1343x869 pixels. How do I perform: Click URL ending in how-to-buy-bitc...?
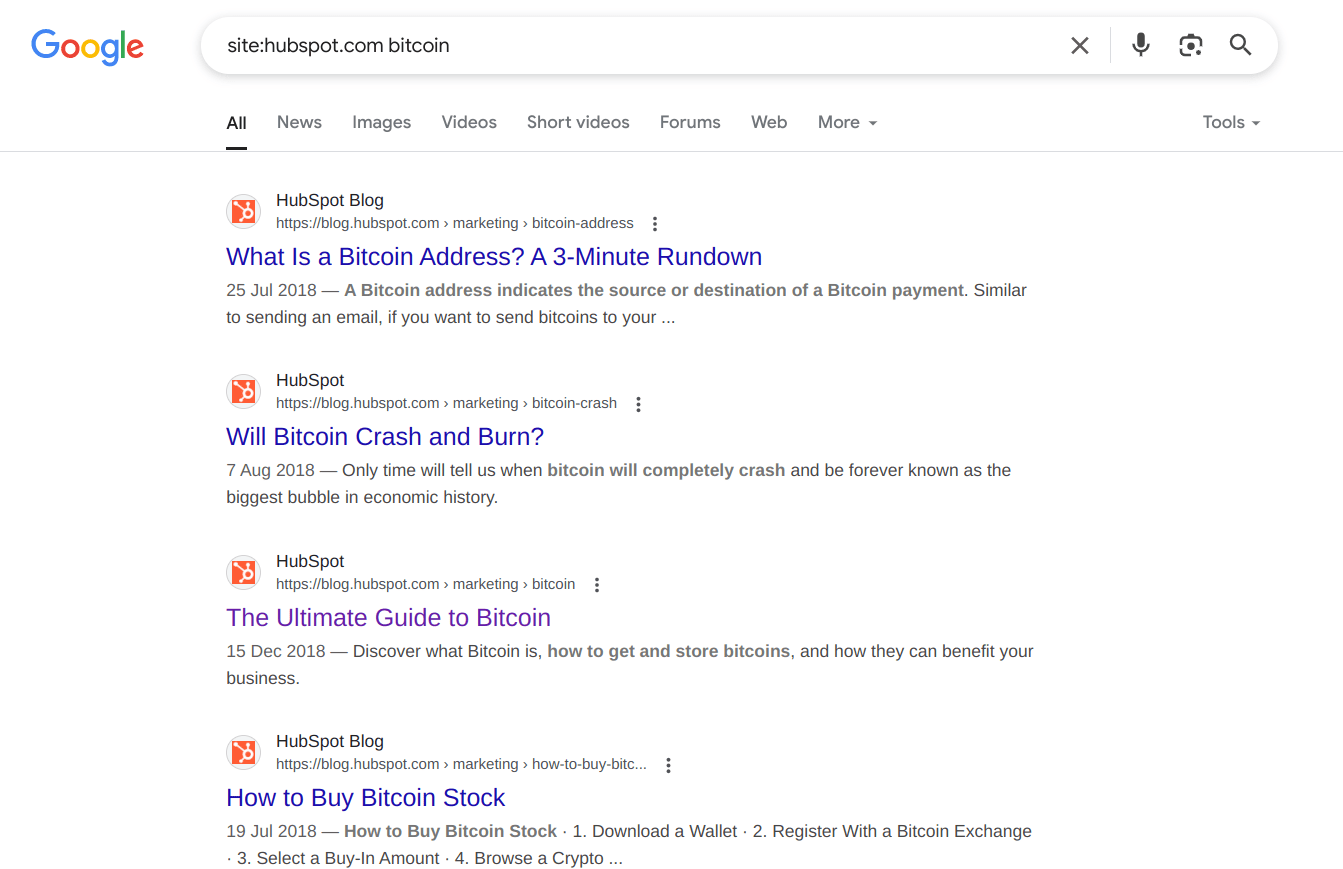[461, 764]
